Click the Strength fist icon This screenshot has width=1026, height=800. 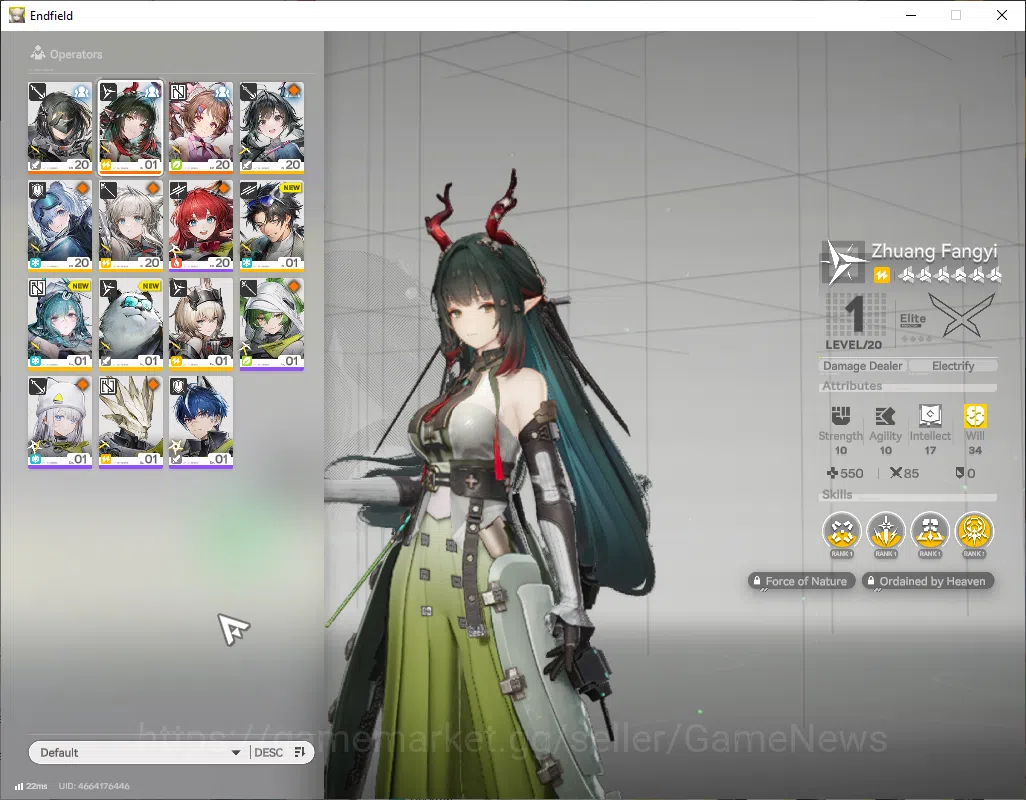click(840, 415)
